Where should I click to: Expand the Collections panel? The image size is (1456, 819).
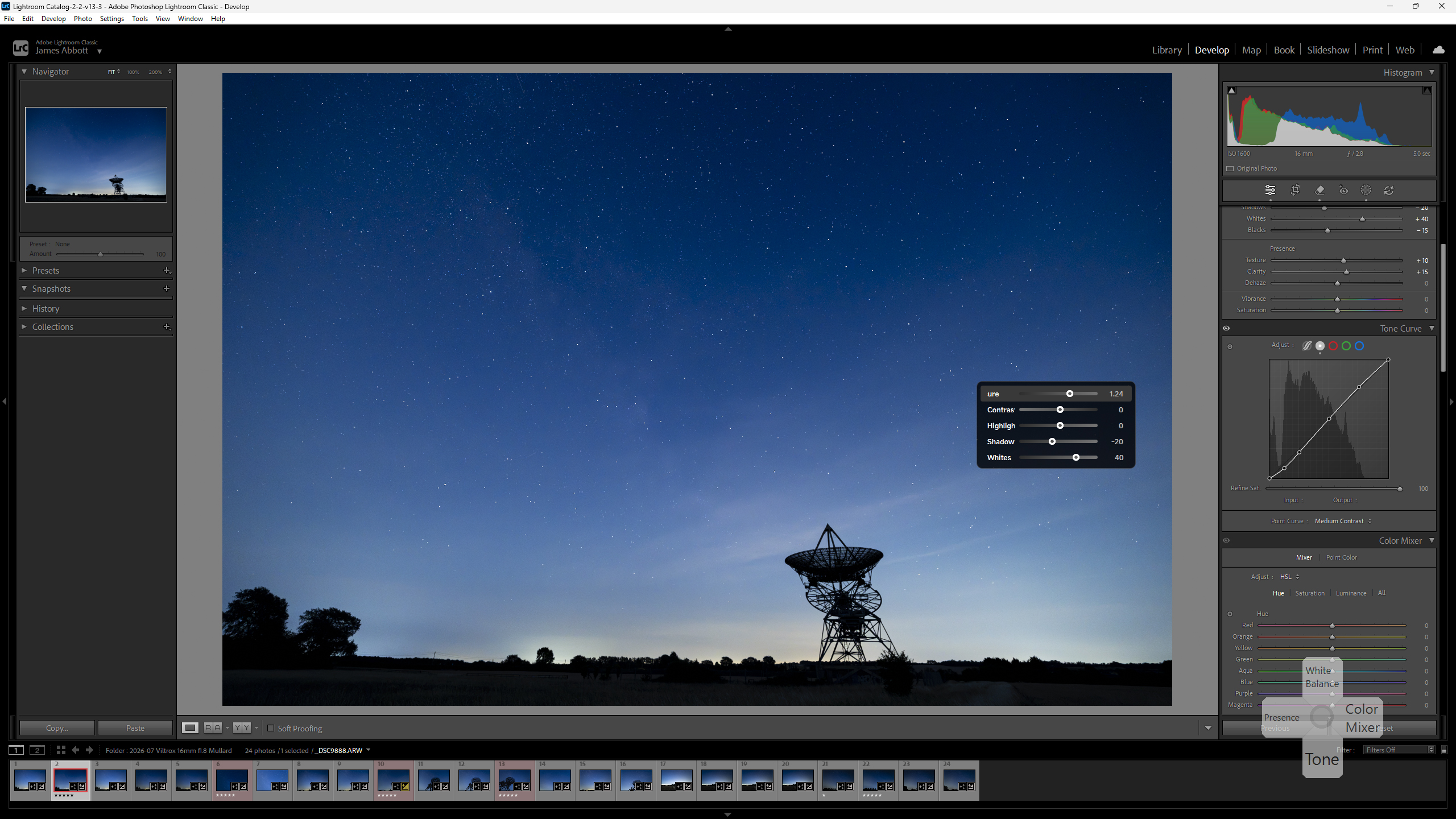pos(24,327)
